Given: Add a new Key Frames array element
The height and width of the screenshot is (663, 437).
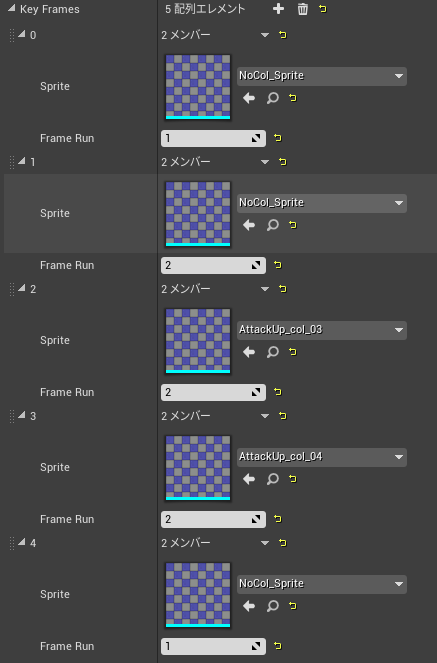Looking at the screenshot, I should (278, 9).
